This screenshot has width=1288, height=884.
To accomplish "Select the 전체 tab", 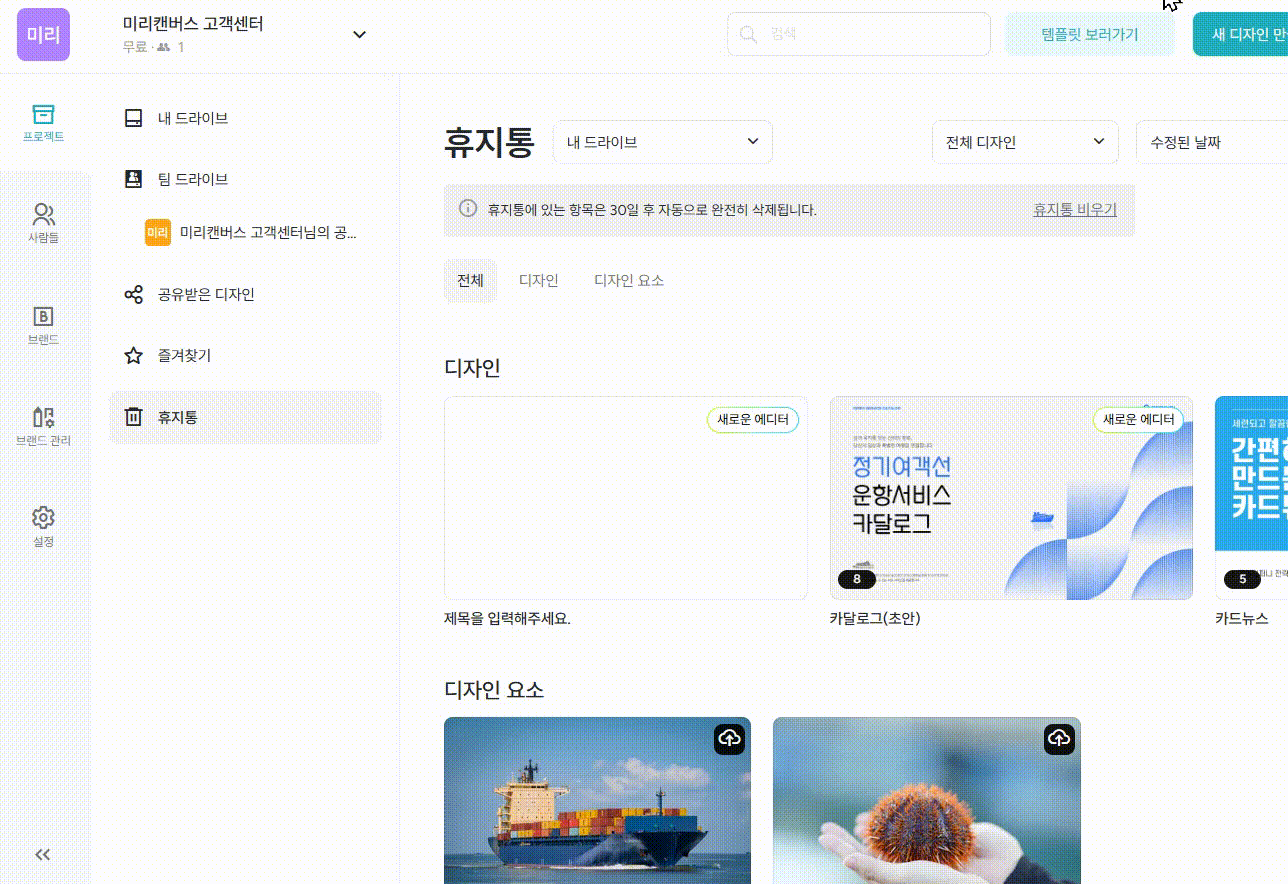I will point(470,281).
